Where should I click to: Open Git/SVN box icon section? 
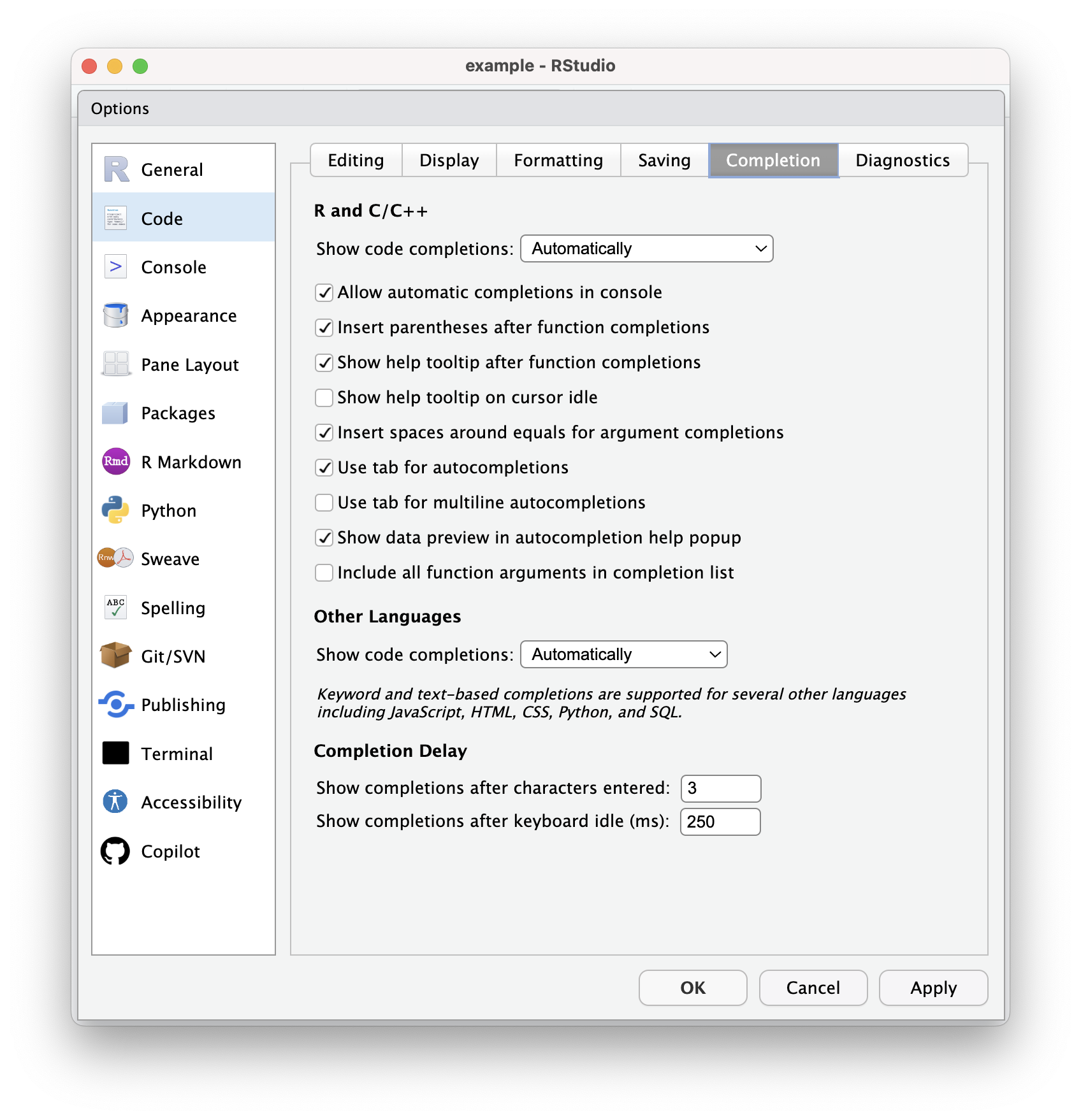click(x=115, y=656)
